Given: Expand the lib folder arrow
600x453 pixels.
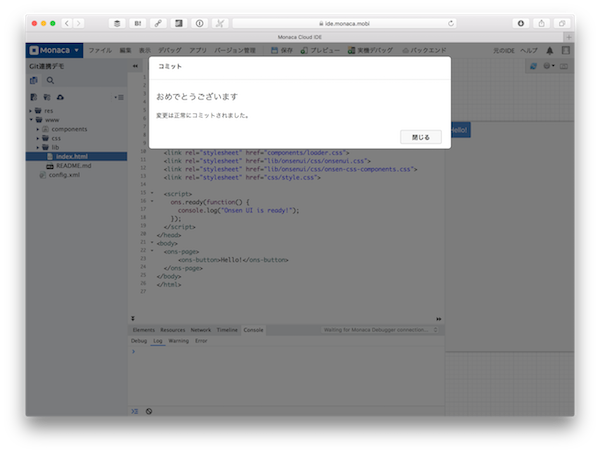Looking at the screenshot, I should tap(38, 147).
